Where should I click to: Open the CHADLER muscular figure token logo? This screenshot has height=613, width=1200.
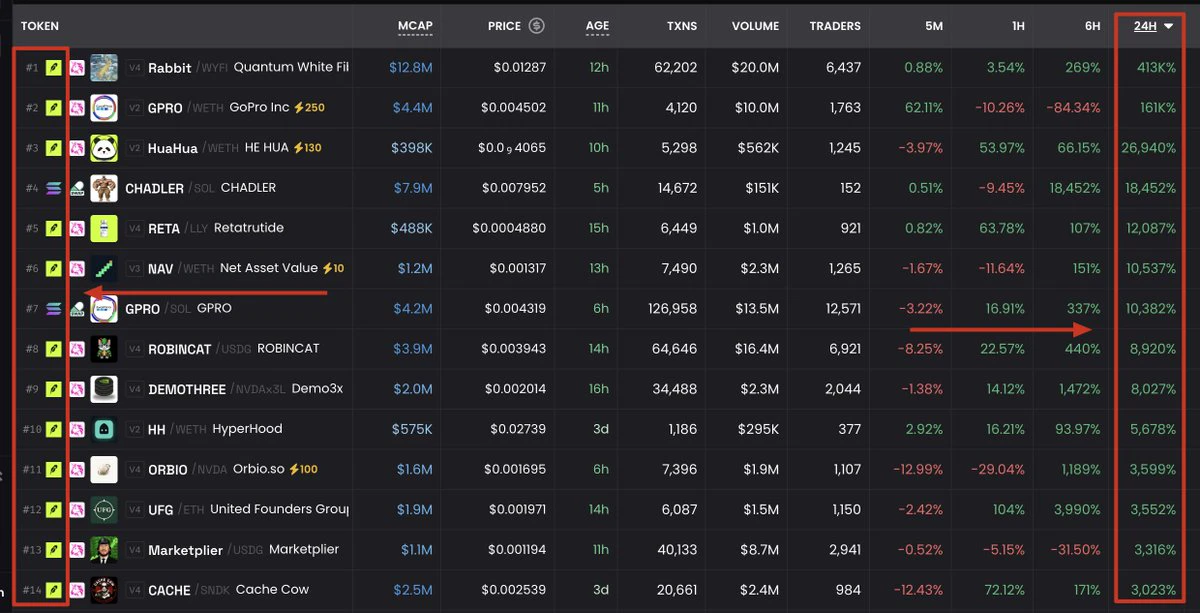(x=104, y=188)
